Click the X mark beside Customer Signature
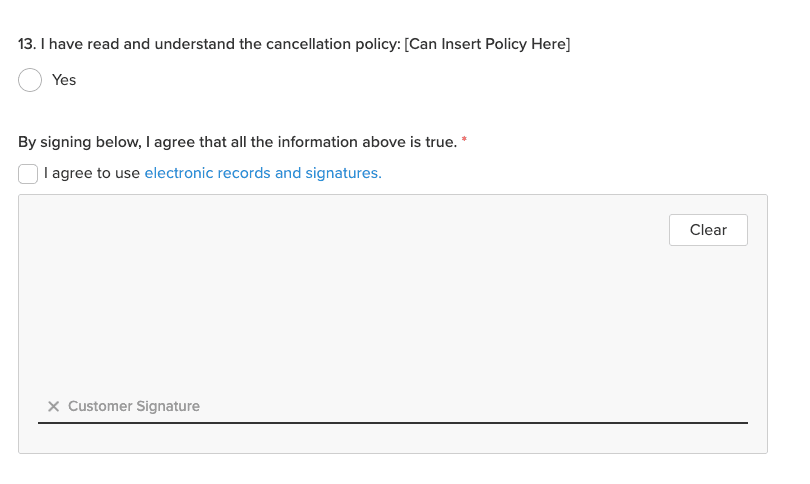Image resolution: width=810 pixels, height=484 pixels. (54, 407)
